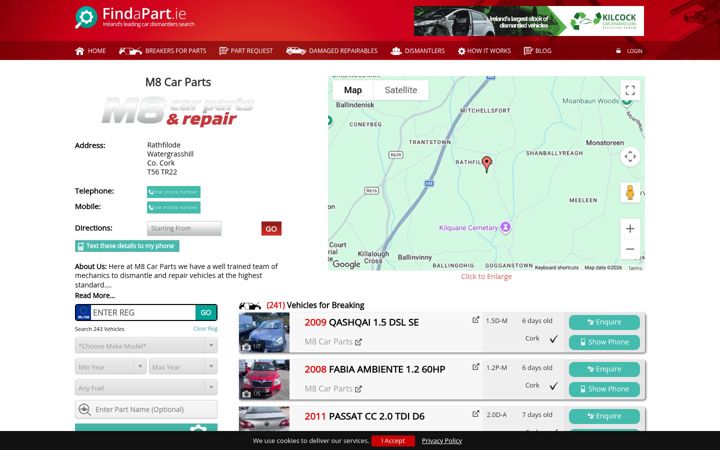
Task: Enquire about the 2009 Qashqai
Action: [x=604, y=322]
